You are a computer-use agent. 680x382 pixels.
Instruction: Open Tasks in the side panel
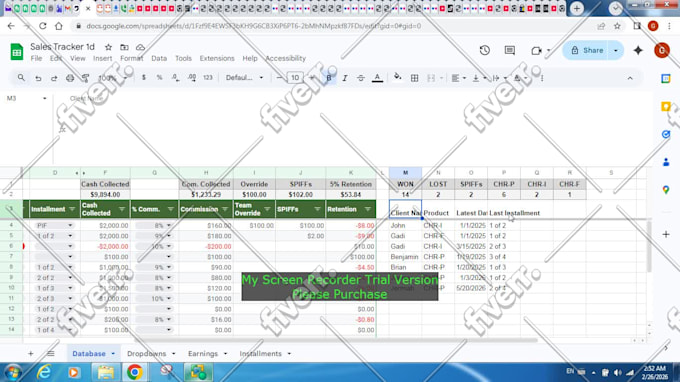pyautogui.click(x=666, y=134)
